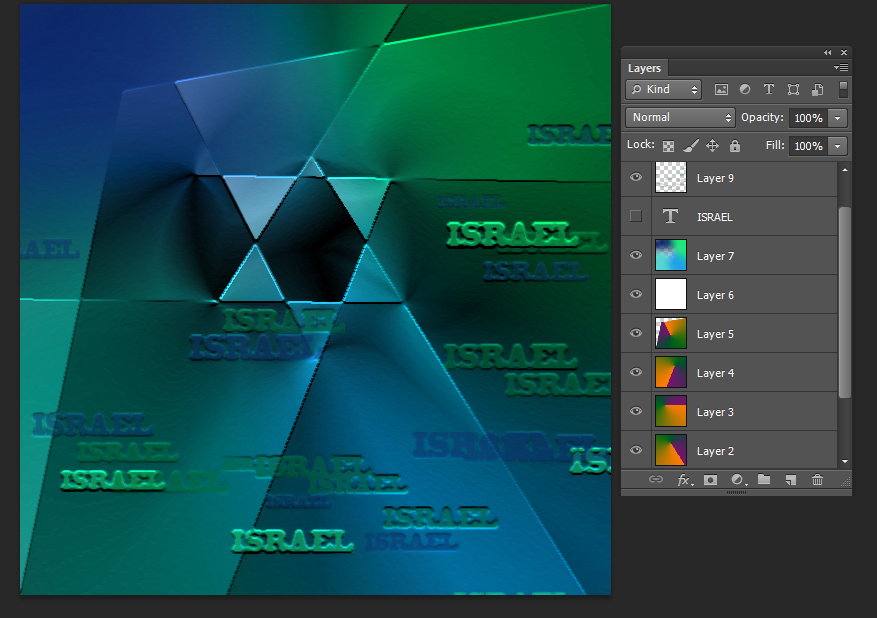The height and width of the screenshot is (618, 877).
Task: Delete layer using the trash icon
Action: tap(817, 480)
